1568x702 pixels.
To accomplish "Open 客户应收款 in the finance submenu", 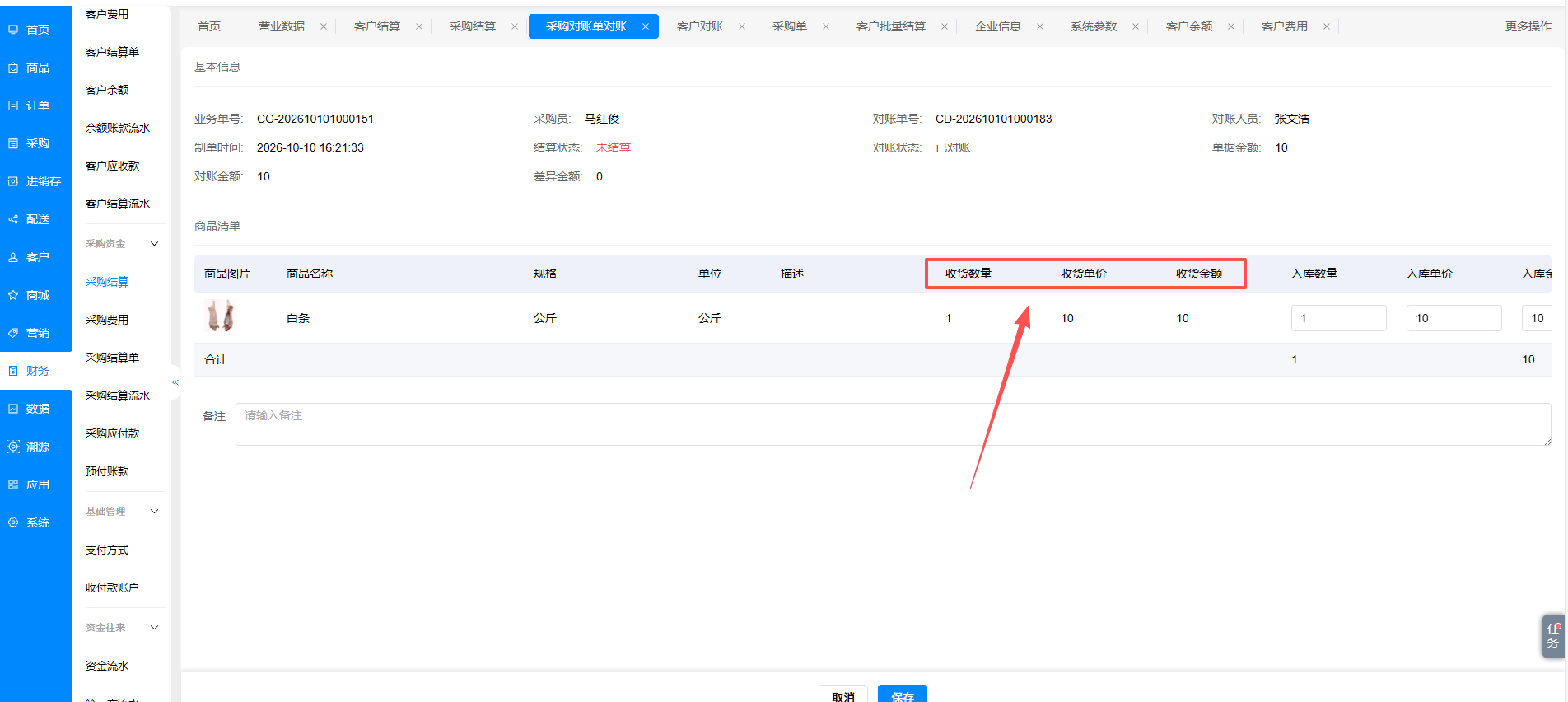I will click(x=113, y=166).
